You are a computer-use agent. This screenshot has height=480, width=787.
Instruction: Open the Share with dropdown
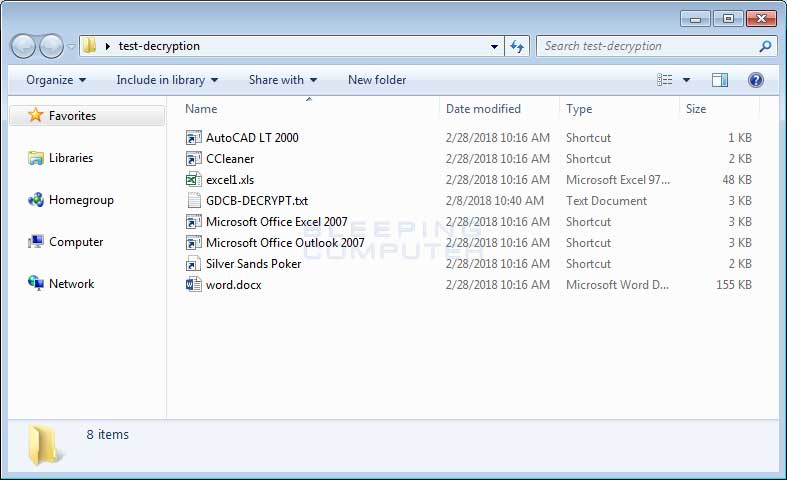coord(283,80)
